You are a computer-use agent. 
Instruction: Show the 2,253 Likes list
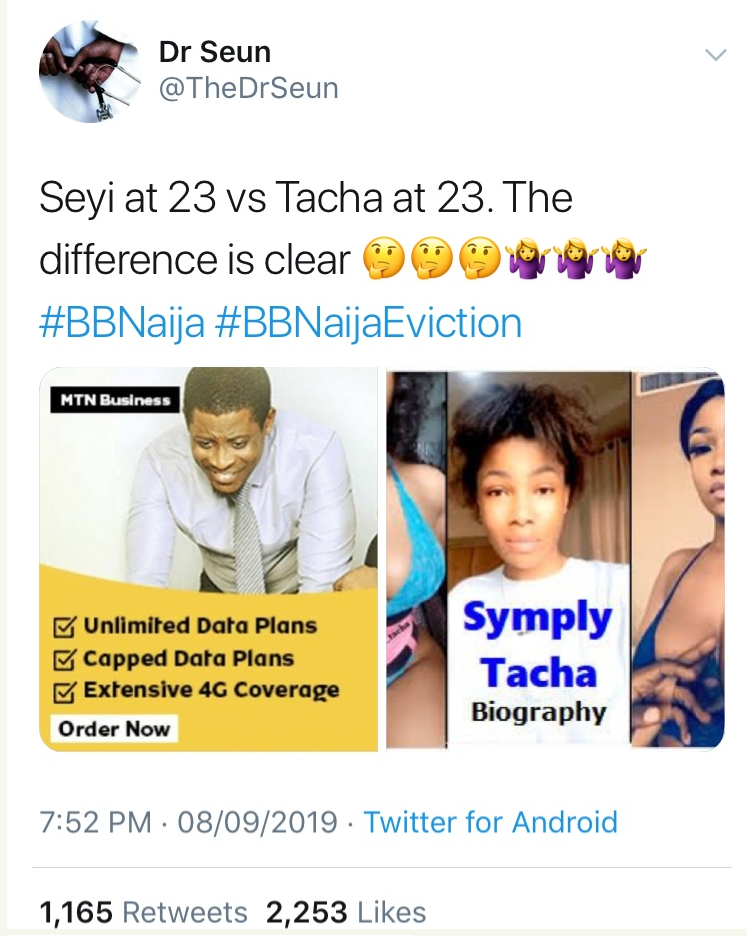tap(345, 911)
